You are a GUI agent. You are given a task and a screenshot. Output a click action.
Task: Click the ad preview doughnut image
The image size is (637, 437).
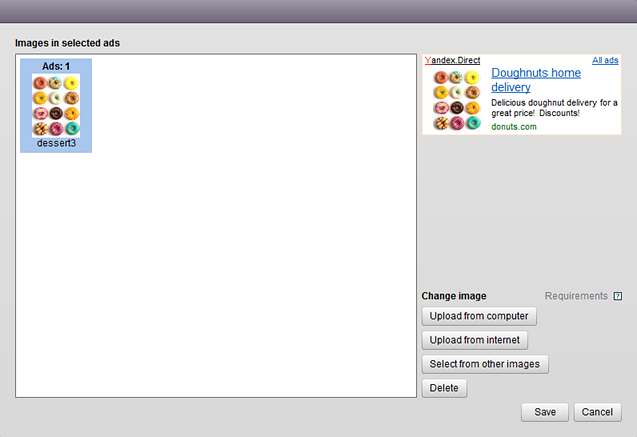tap(457, 100)
